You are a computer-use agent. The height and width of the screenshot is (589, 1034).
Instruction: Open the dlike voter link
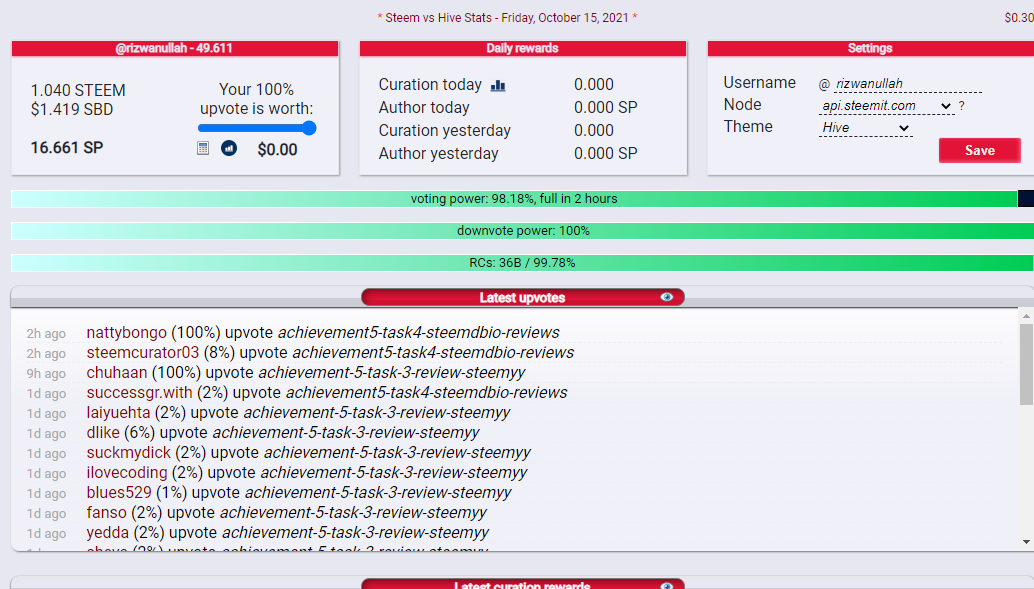click(x=103, y=433)
